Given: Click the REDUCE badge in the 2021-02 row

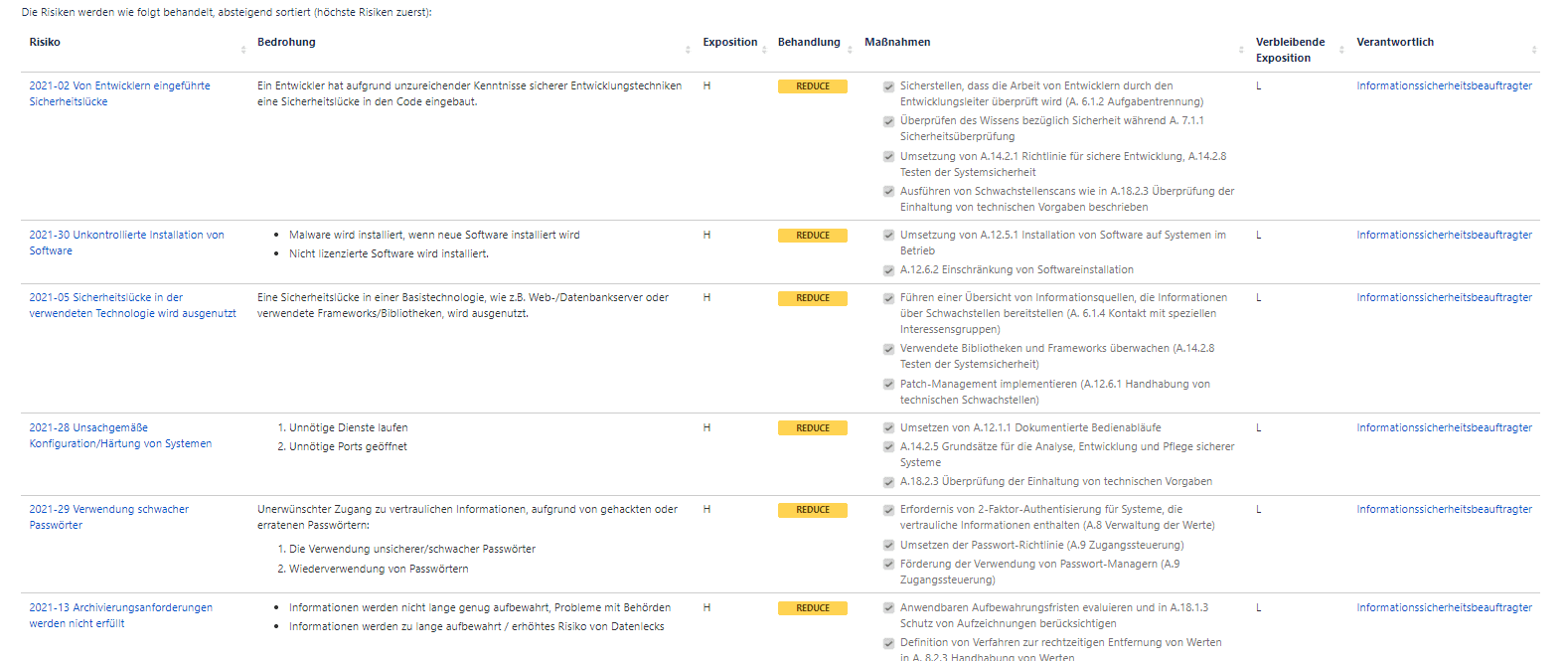Looking at the screenshot, I should pos(812,86).
